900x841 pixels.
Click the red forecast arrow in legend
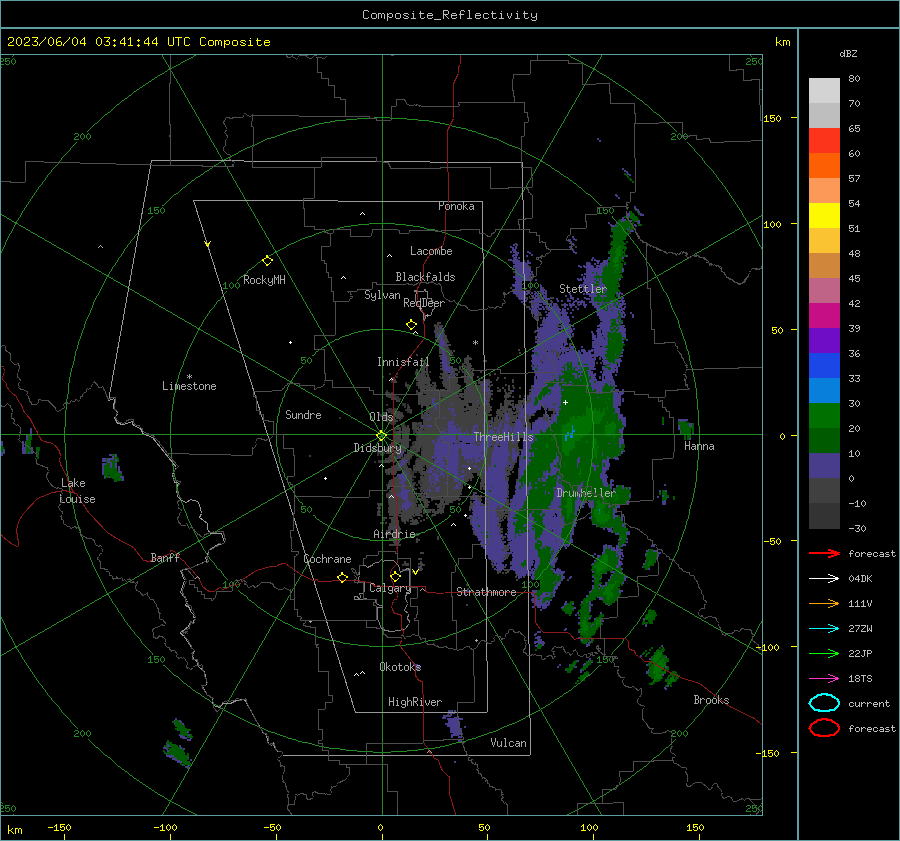(x=824, y=553)
